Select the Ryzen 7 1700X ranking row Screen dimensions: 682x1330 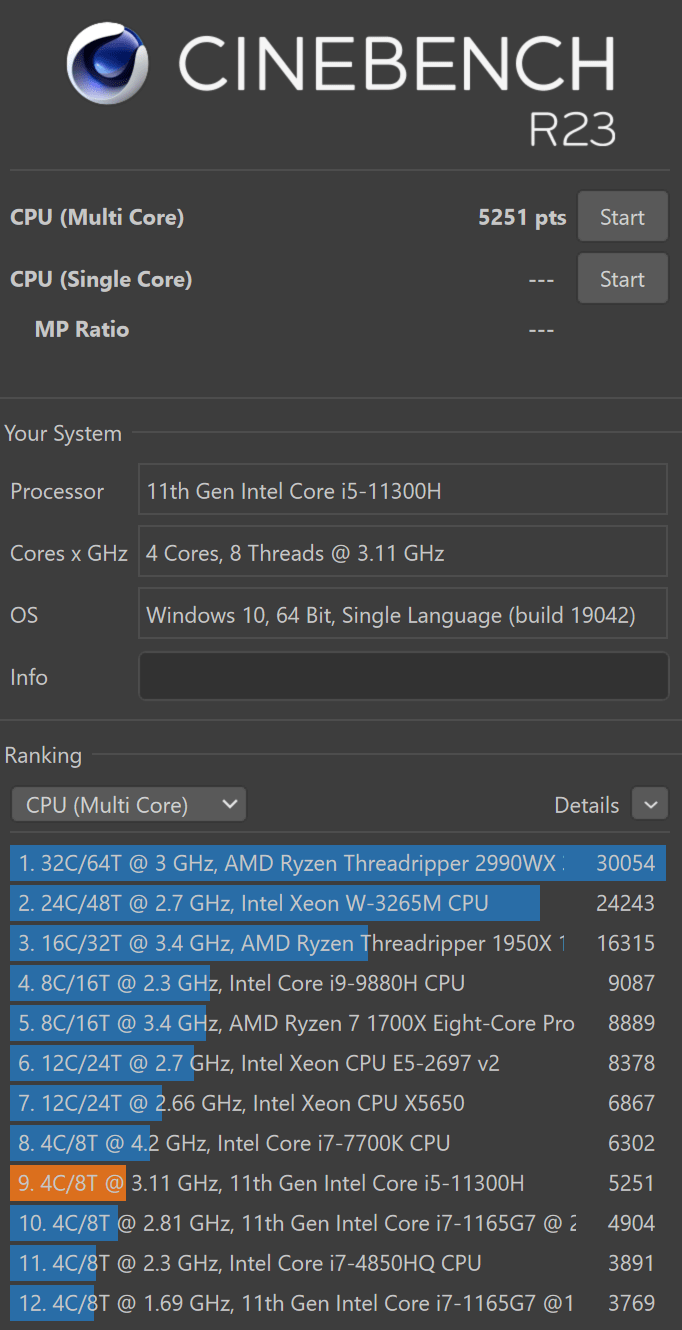338,1023
